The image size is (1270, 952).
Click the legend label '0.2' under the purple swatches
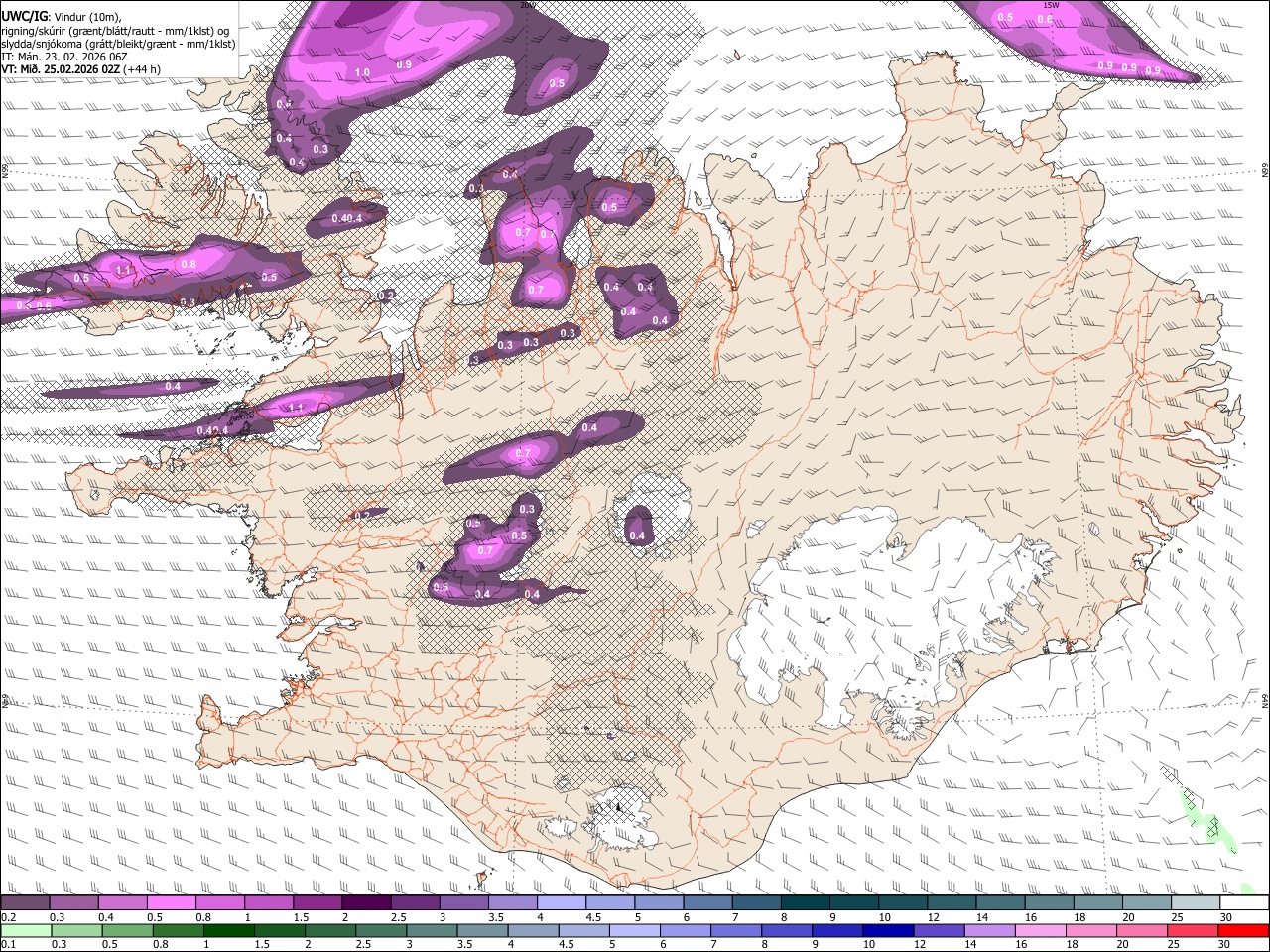(x=8, y=917)
